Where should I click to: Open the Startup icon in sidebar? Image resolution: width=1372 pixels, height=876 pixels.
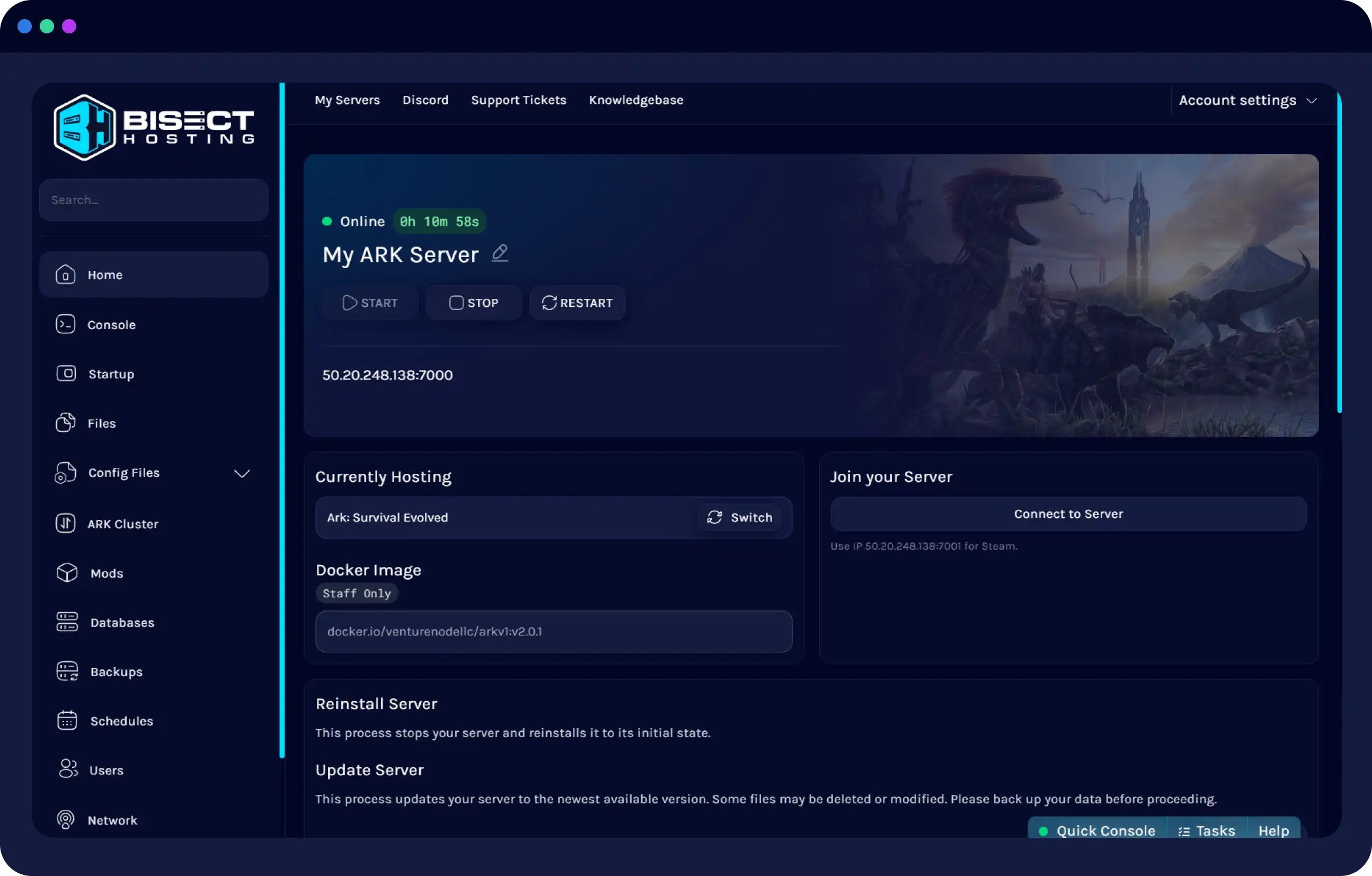click(x=66, y=373)
